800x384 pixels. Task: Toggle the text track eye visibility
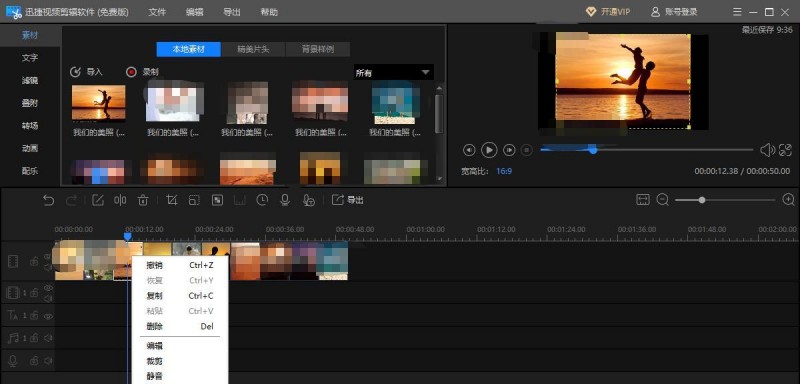point(48,316)
